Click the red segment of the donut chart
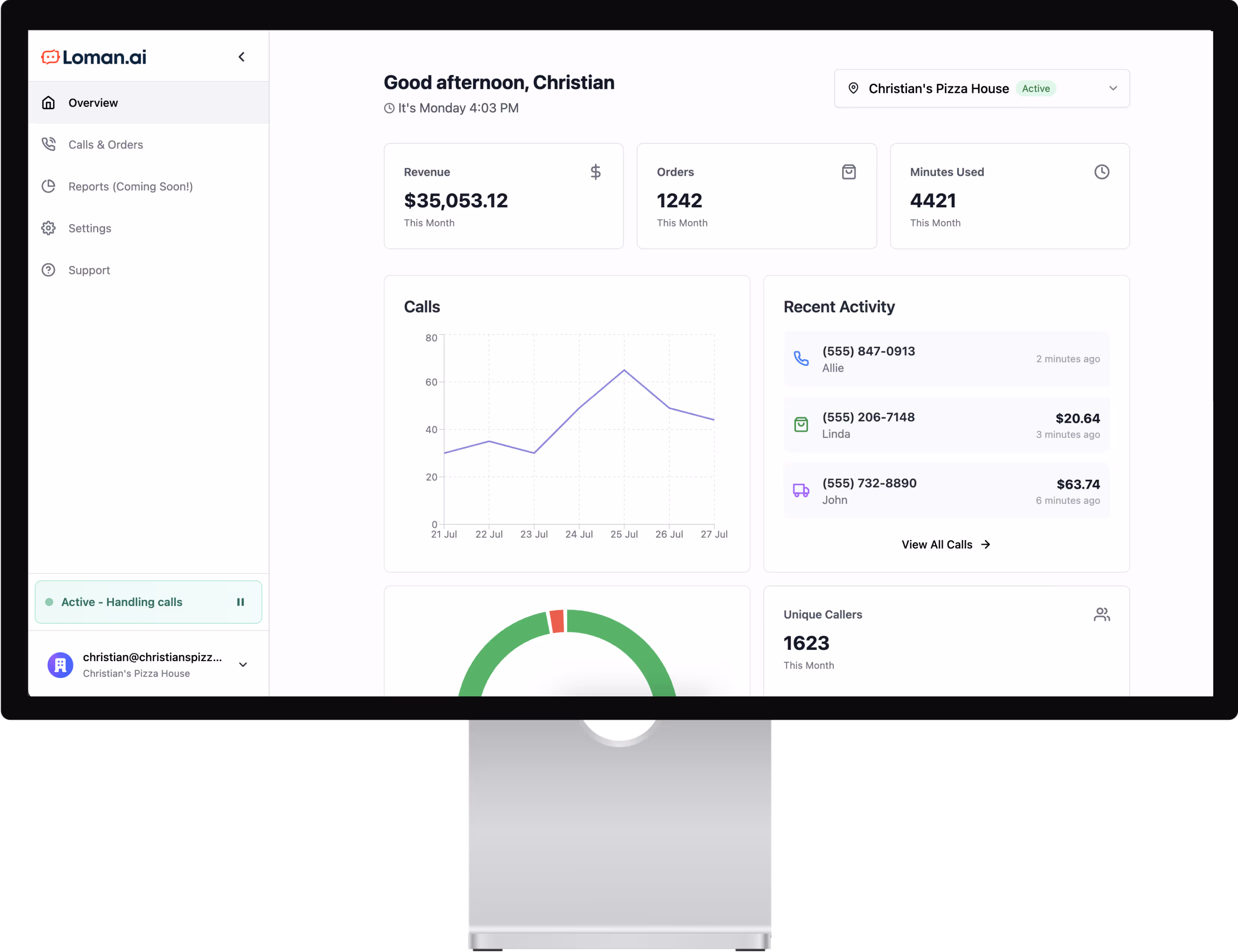1238x952 pixels. pos(557,622)
